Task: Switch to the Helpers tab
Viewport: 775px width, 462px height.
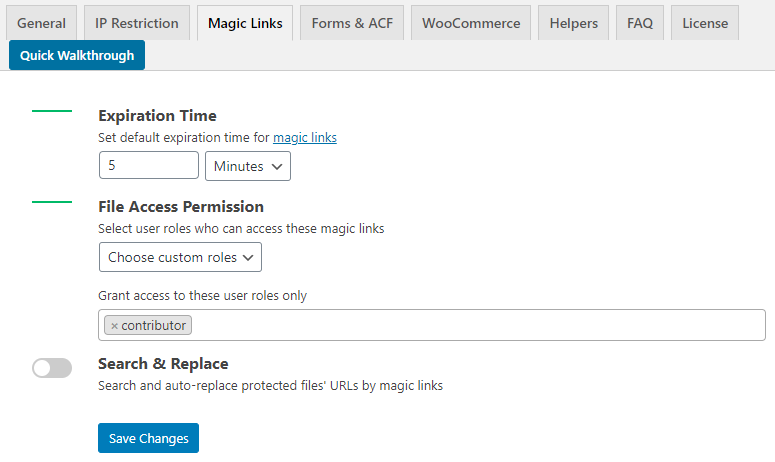Action: point(574,23)
